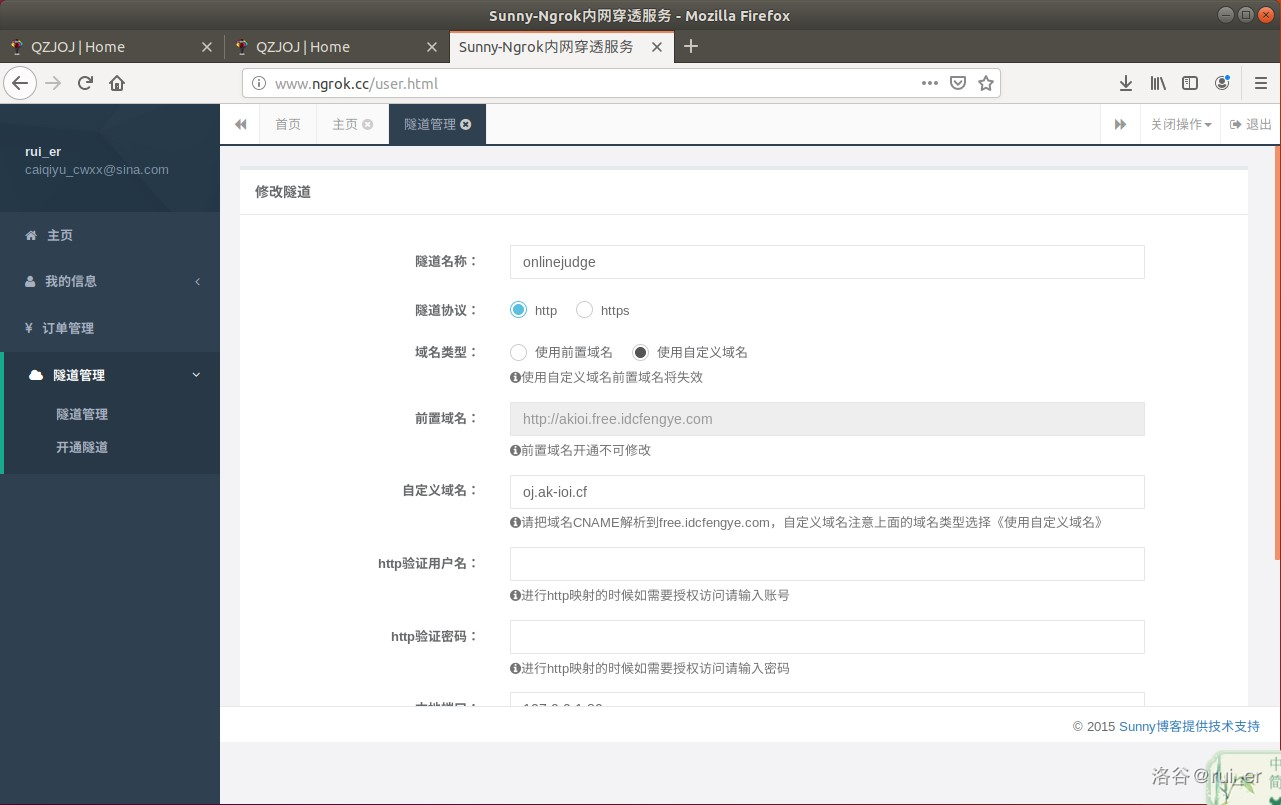Click the 退出 logout button
This screenshot has width=1281, height=805.
(x=1251, y=125)
